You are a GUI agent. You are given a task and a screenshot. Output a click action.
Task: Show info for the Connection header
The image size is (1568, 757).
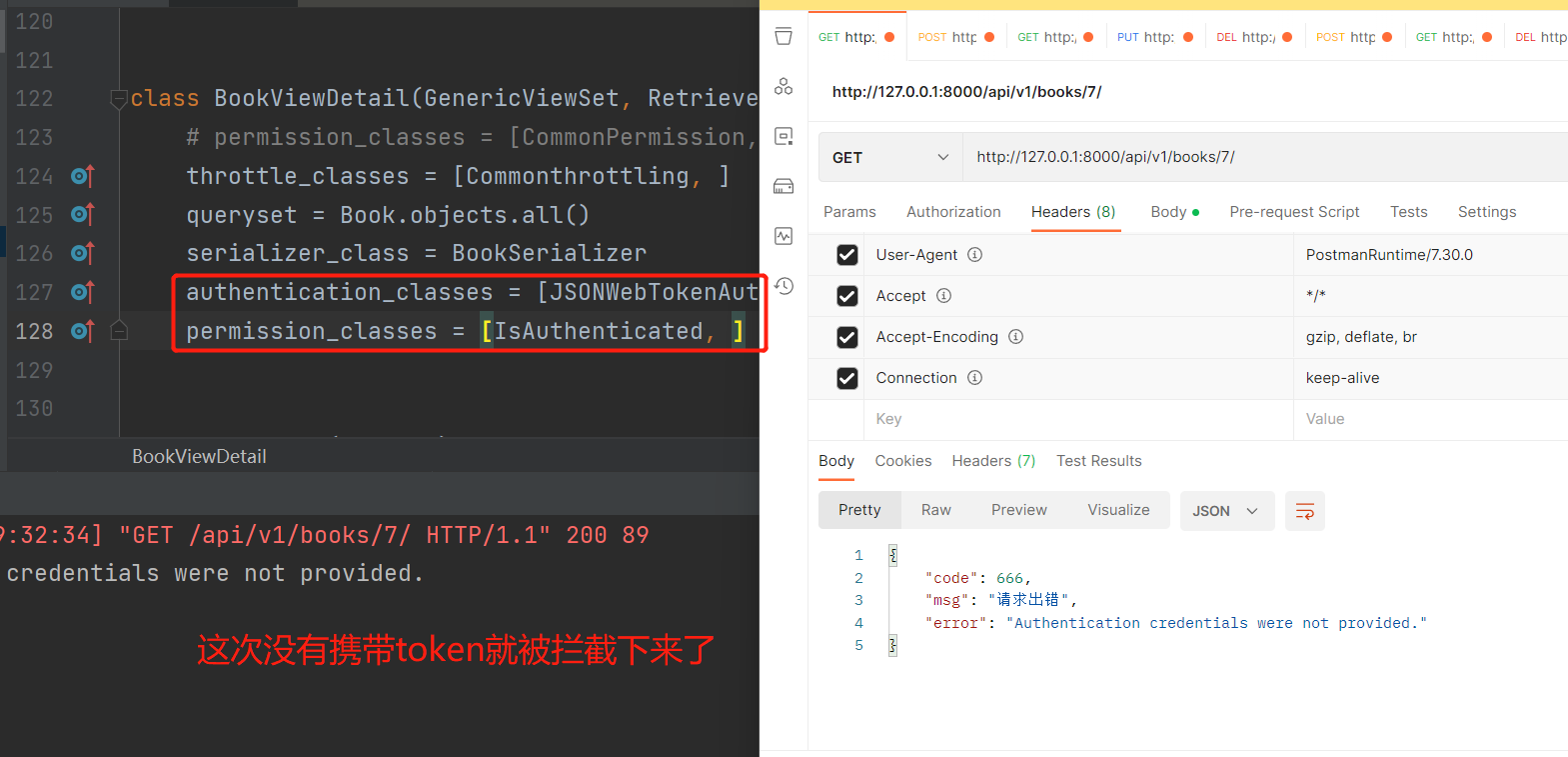pos(974,378)
